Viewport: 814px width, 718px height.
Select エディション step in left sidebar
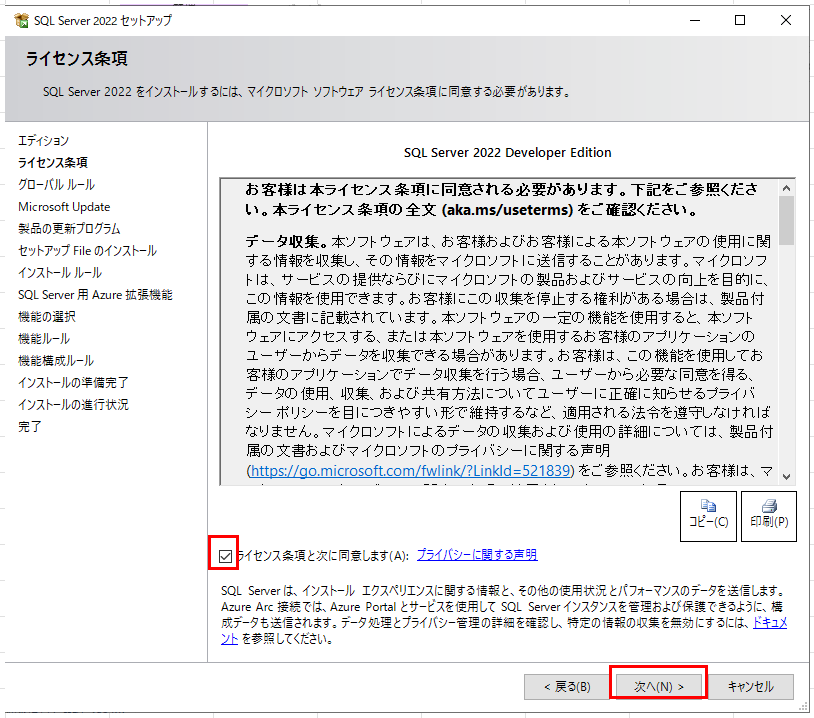tap(43, 140)
